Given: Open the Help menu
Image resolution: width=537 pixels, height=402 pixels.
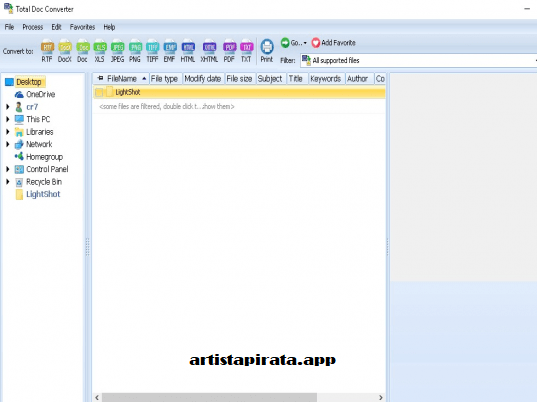Looking at the screenshot, I should [x=109, y=27].
